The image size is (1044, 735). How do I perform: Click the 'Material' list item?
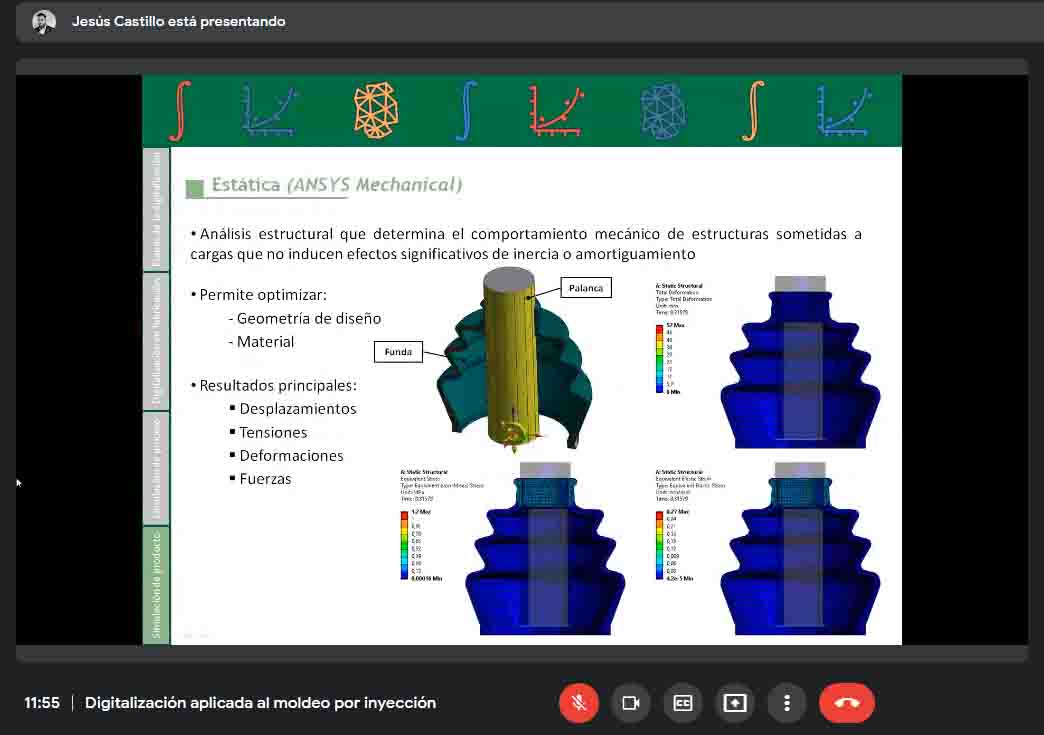(x=265, y=342)
